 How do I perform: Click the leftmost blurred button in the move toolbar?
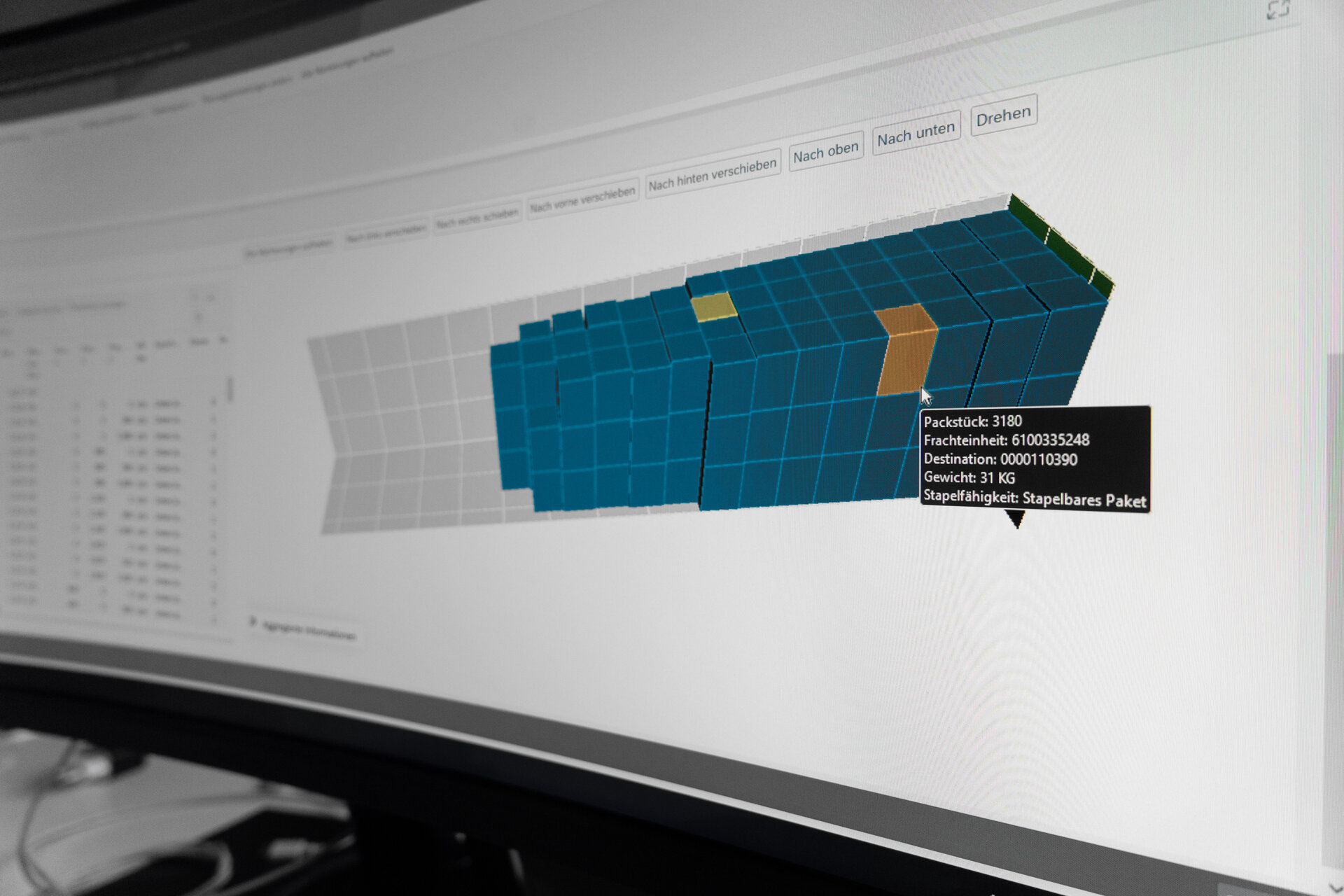click(x=288, y=248)
